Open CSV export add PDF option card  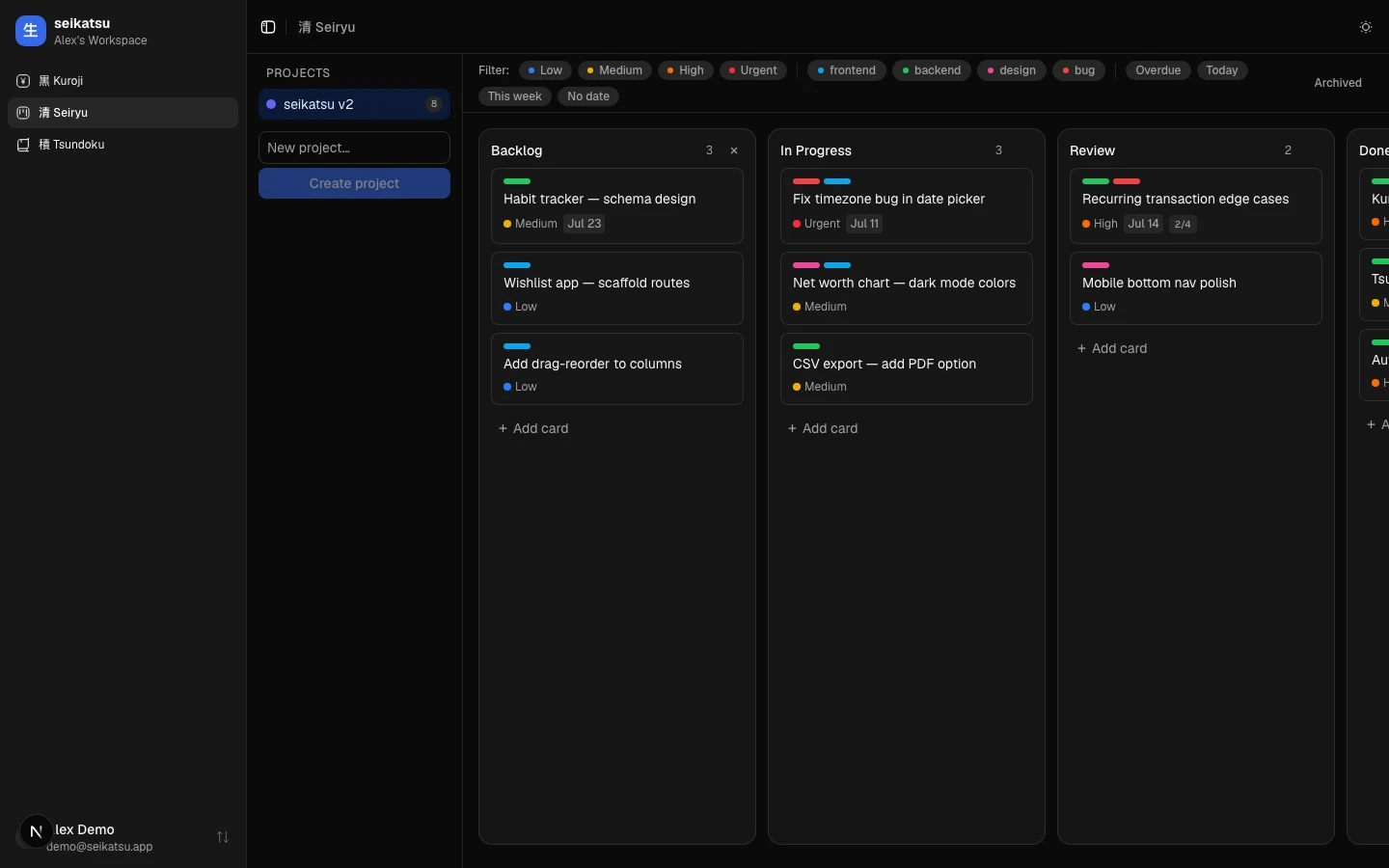click(907, 368)
